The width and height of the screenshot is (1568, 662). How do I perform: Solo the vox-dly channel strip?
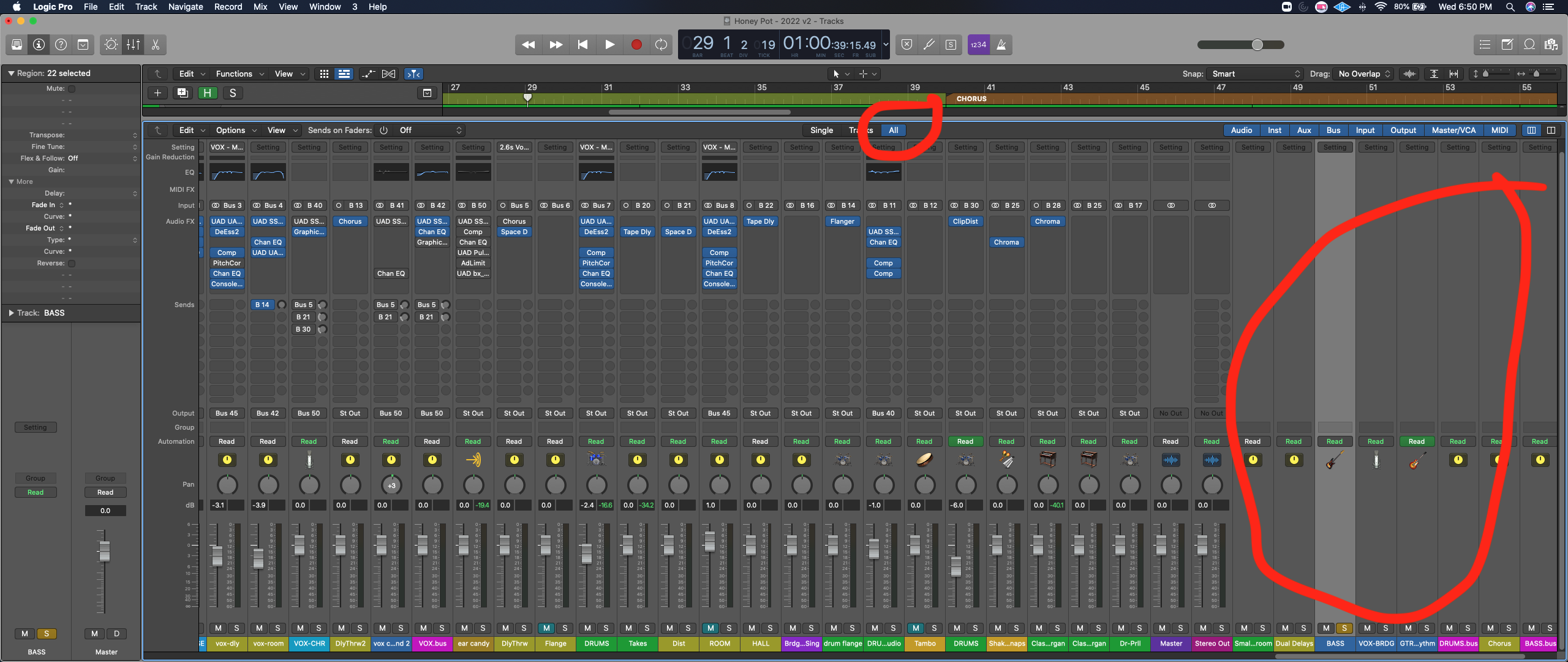(236, 628)
